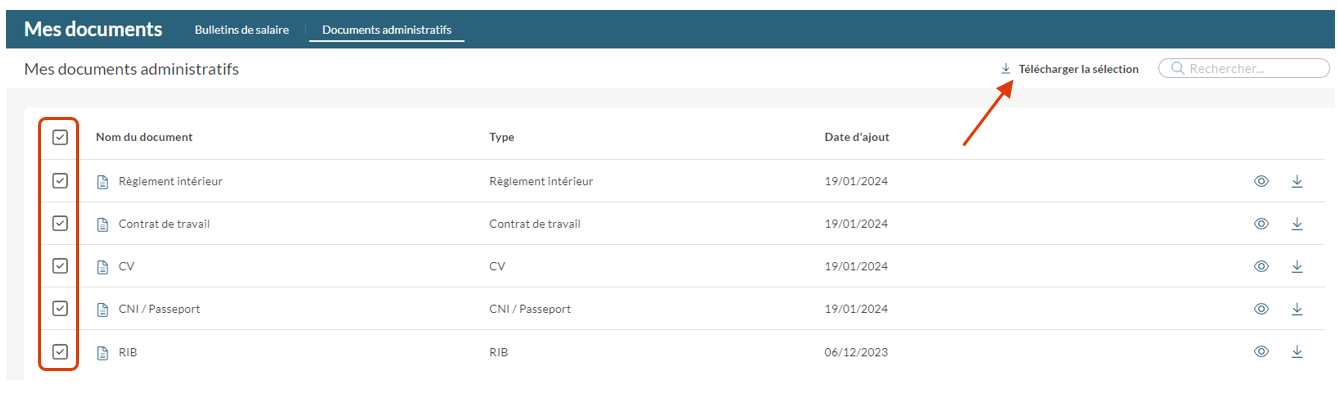This screenshot has height=407, width=1338.
Task: Download the CNI / Passeport file
Action: coord(1297,309)
